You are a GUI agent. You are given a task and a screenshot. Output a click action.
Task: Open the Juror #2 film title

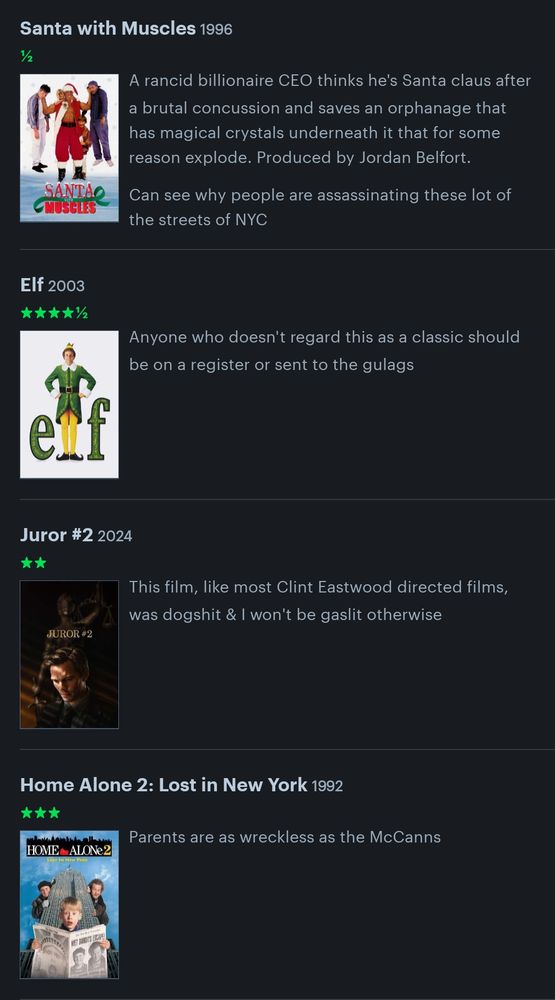[x=57, y=534]
